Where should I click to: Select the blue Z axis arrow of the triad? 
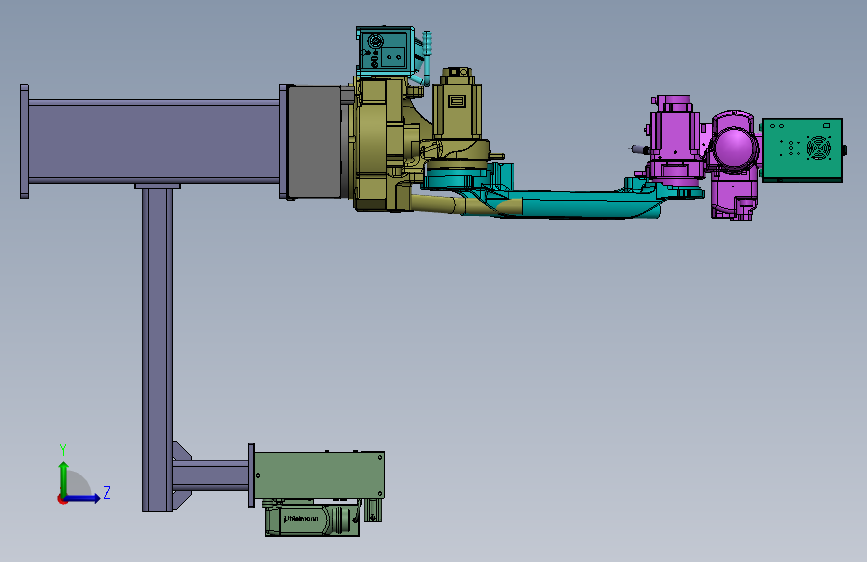tap(83, 498)
